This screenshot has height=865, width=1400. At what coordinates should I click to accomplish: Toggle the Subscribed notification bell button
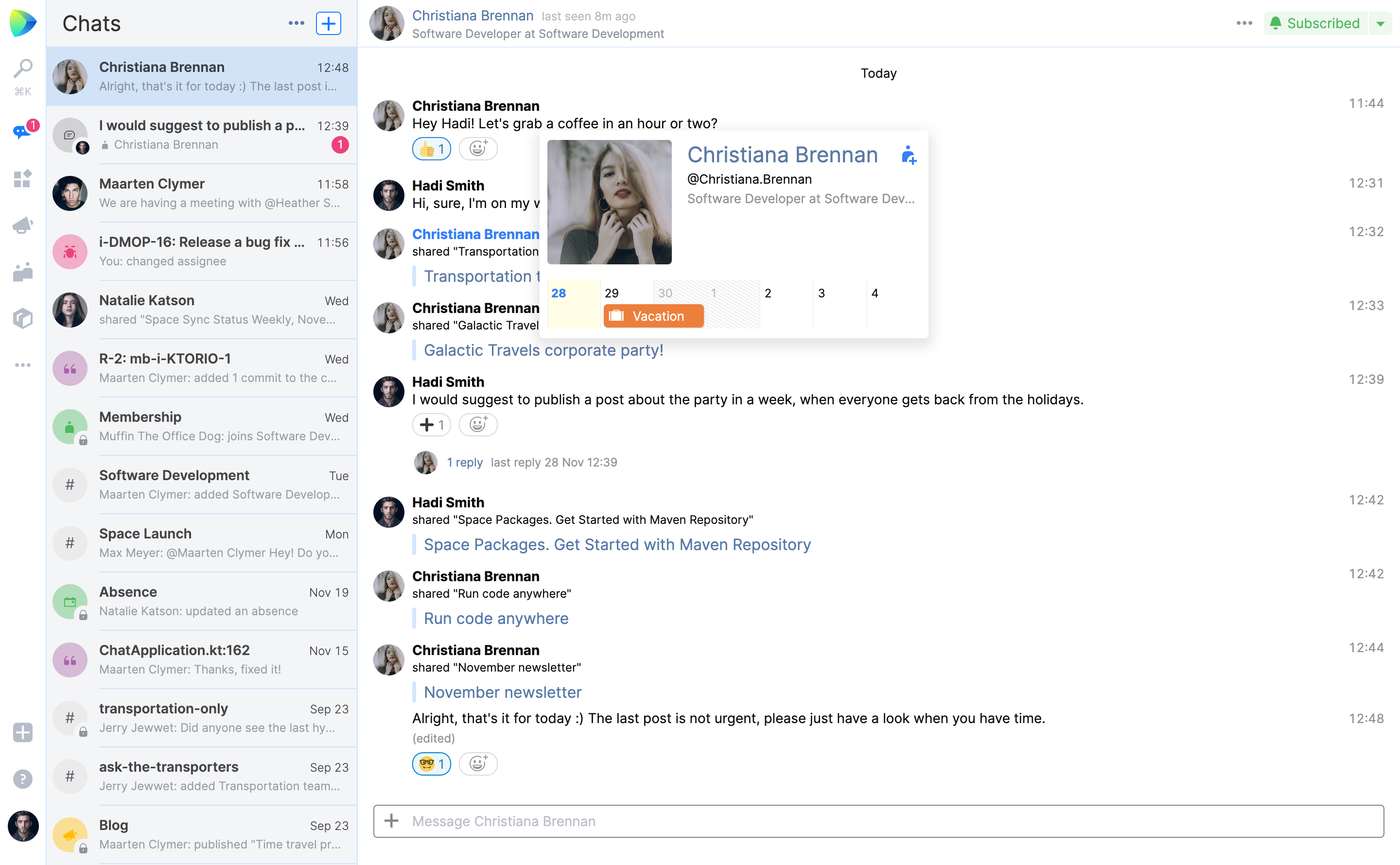click(x=1316, y=21)
